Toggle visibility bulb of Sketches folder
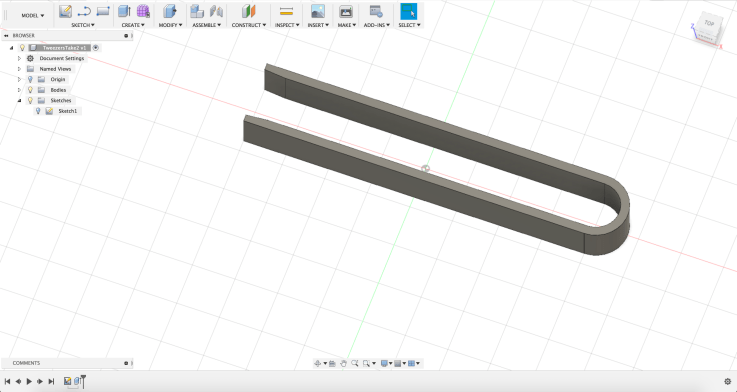 [x=31, y=101]
